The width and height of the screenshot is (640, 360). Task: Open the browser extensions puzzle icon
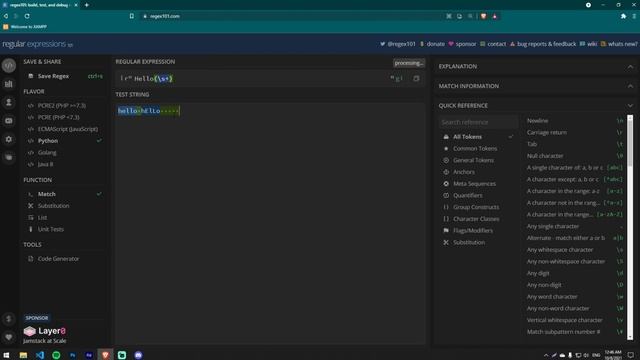point(623,16)
